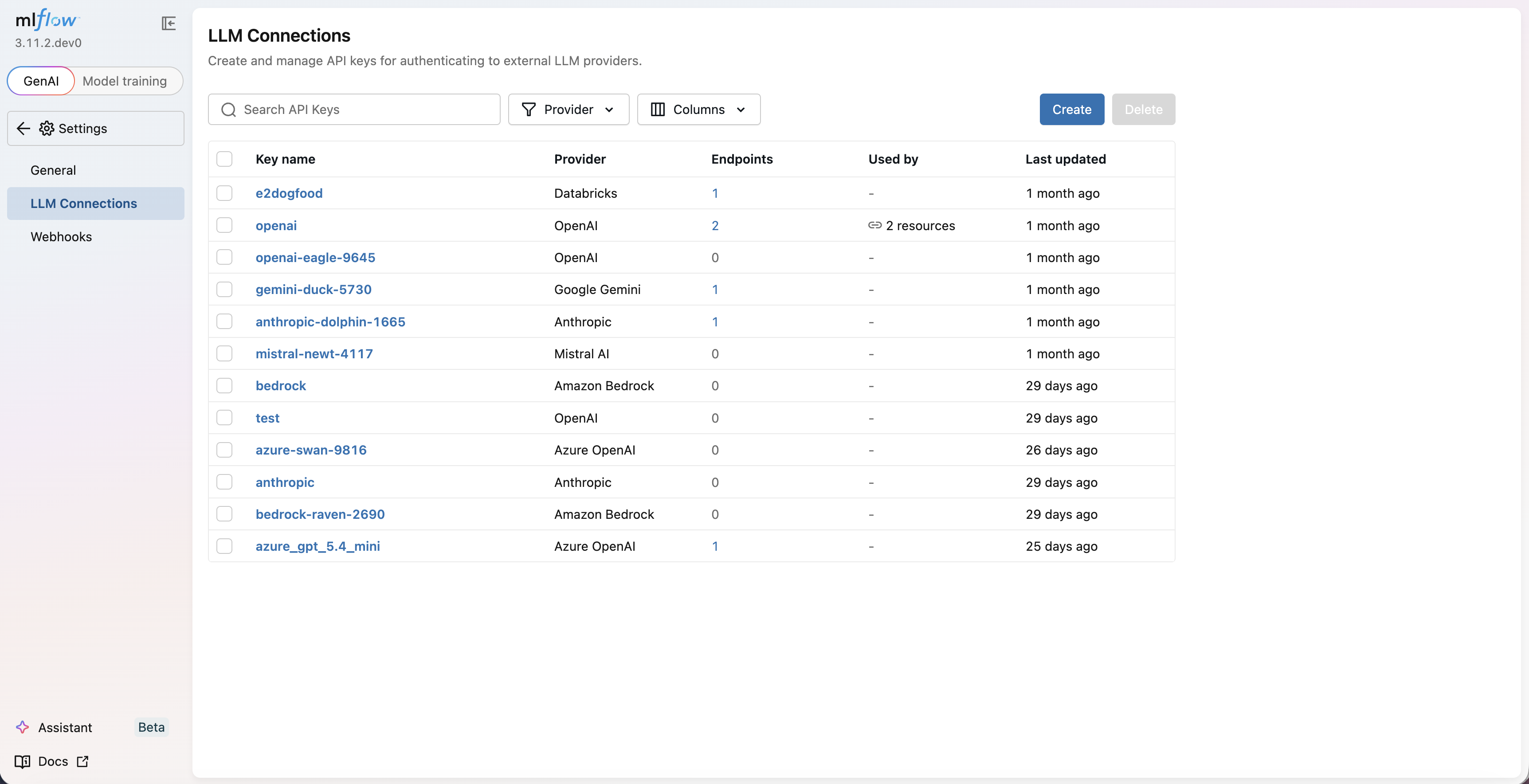Click the back arrow next to Settings

click(23, 128)
